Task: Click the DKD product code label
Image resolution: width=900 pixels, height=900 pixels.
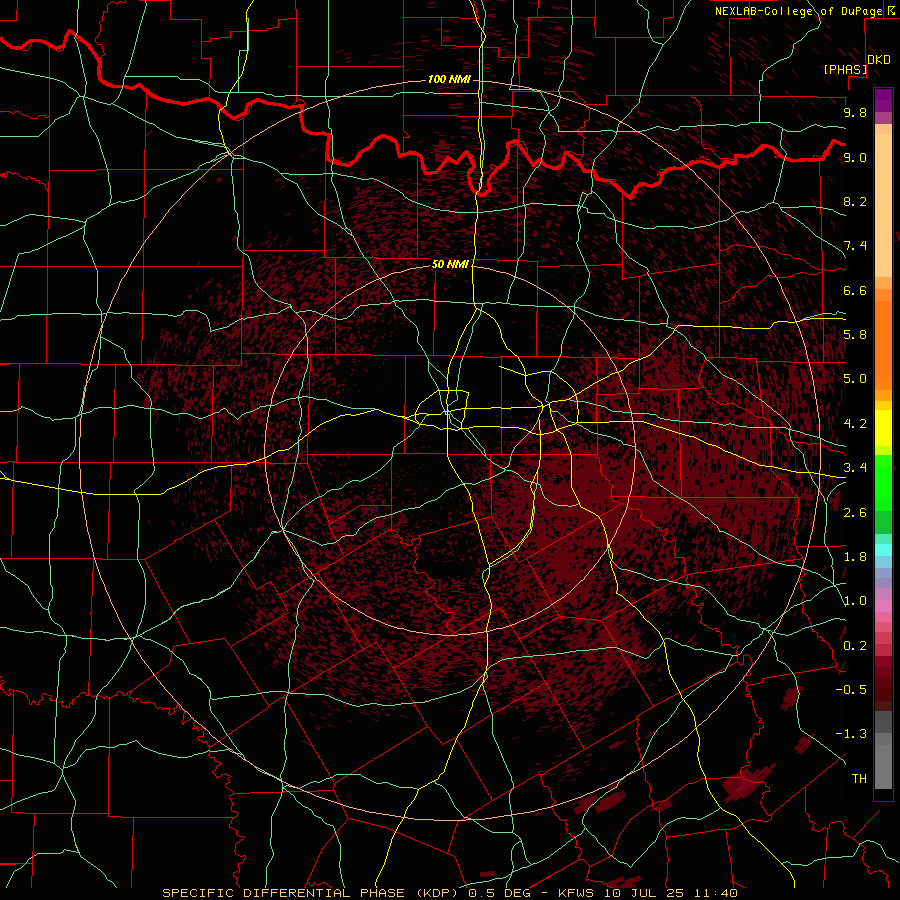Action: pyautogui.click(x=879, y=60)
